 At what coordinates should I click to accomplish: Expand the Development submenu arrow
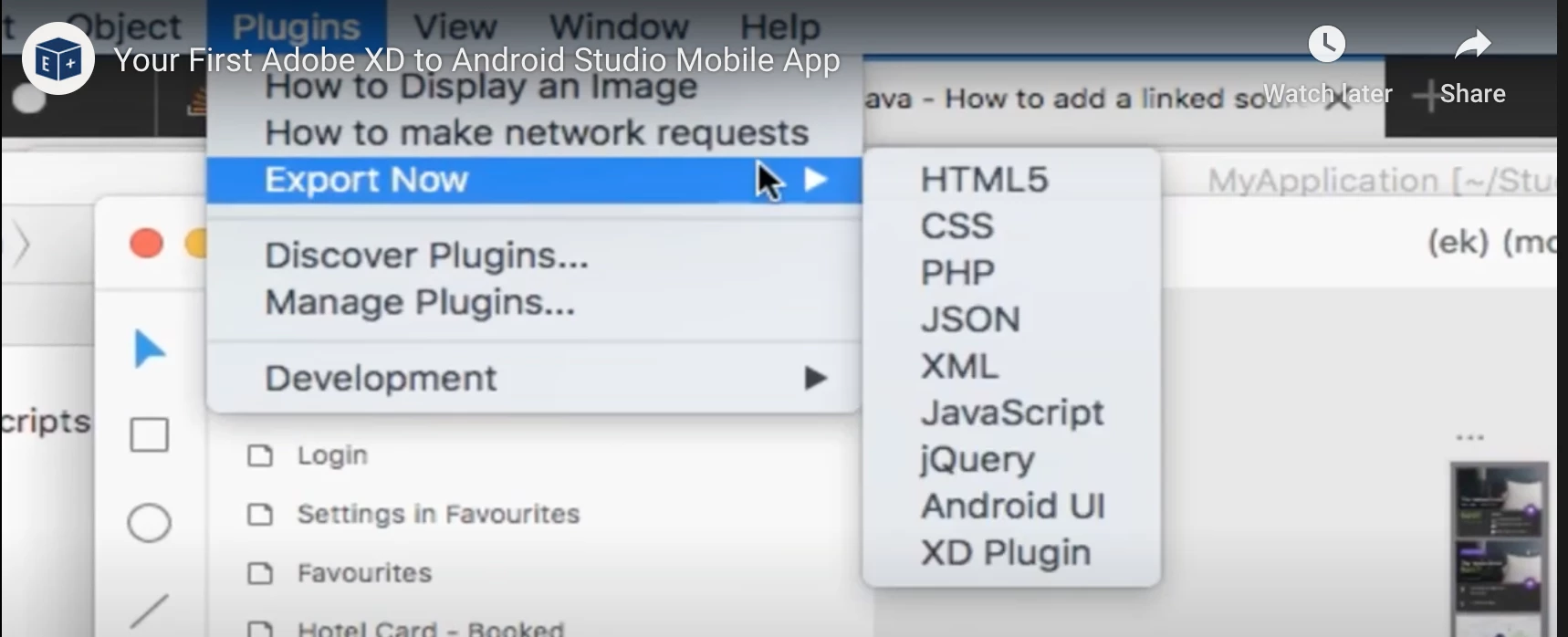click(815, 378)
